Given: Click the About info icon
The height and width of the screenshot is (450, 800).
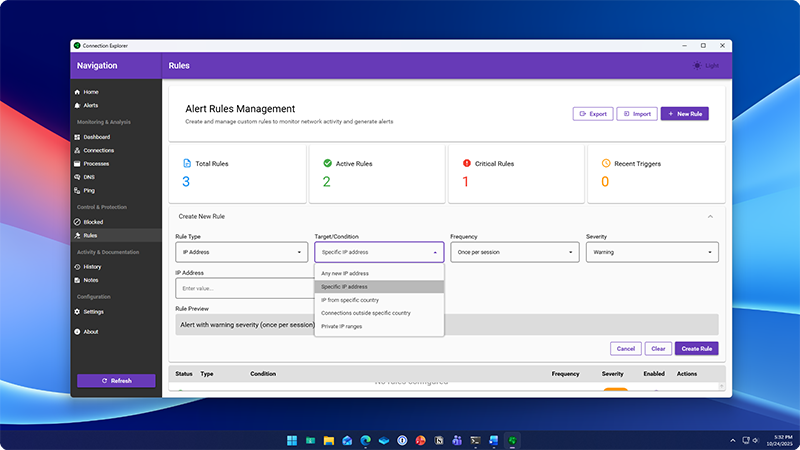Looking at the screenshot, I should [x=77, y=331].
